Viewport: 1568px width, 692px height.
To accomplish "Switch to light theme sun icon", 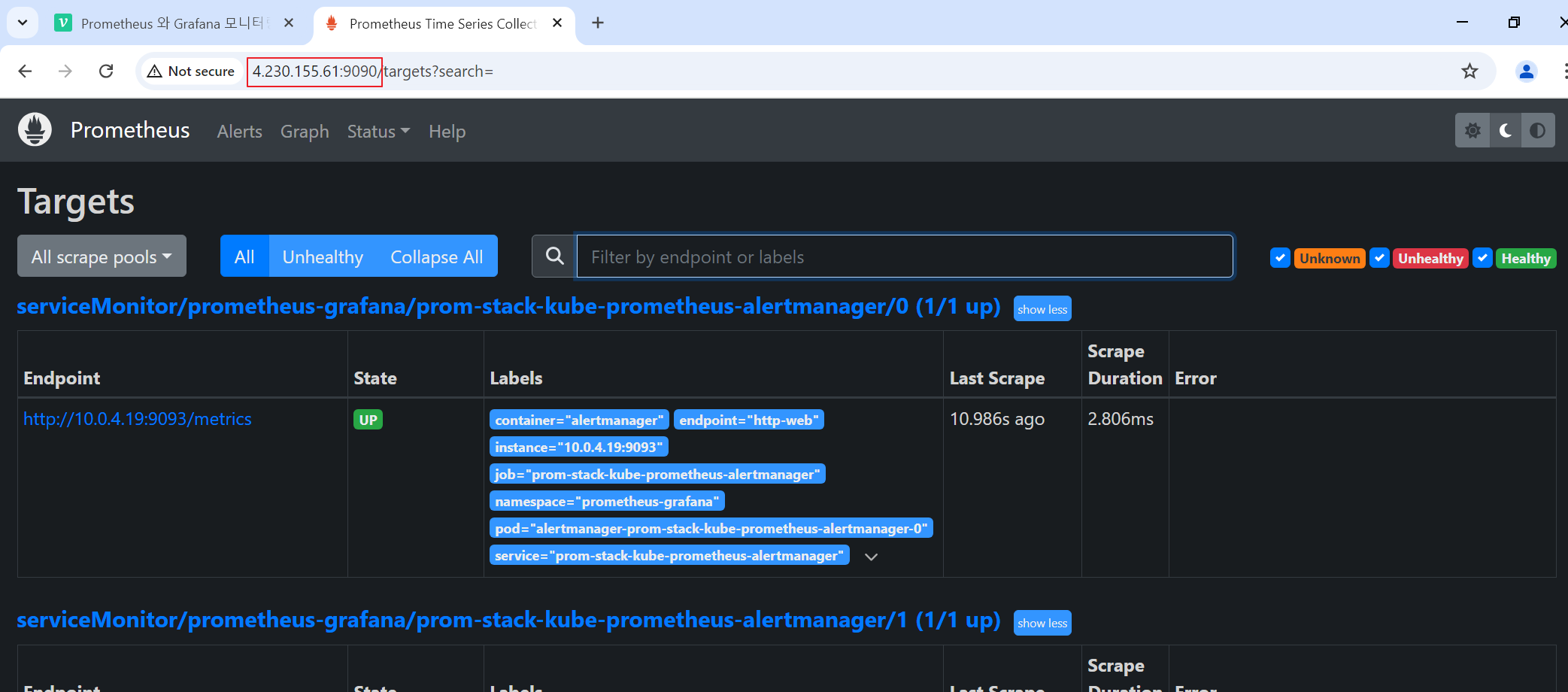I will tap(1472, 131).
